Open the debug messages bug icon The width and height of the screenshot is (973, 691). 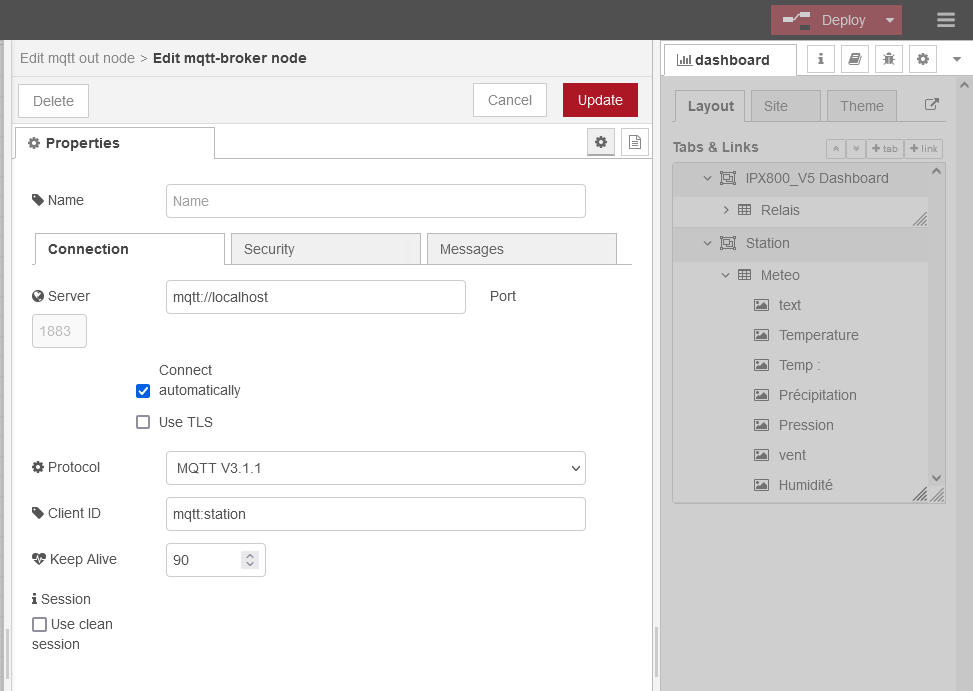pos(888,59)
